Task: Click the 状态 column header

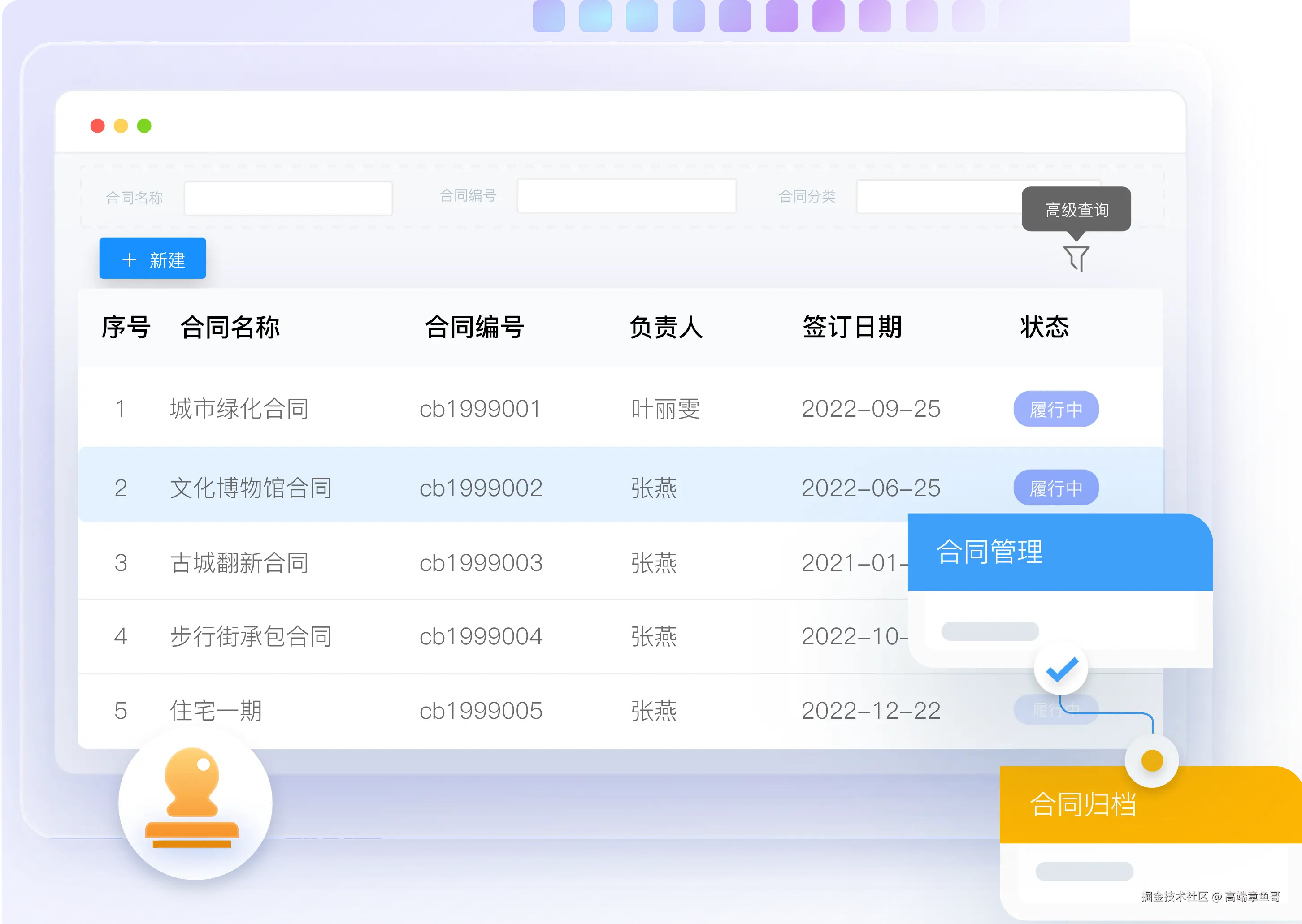Action: [1044, 327]
